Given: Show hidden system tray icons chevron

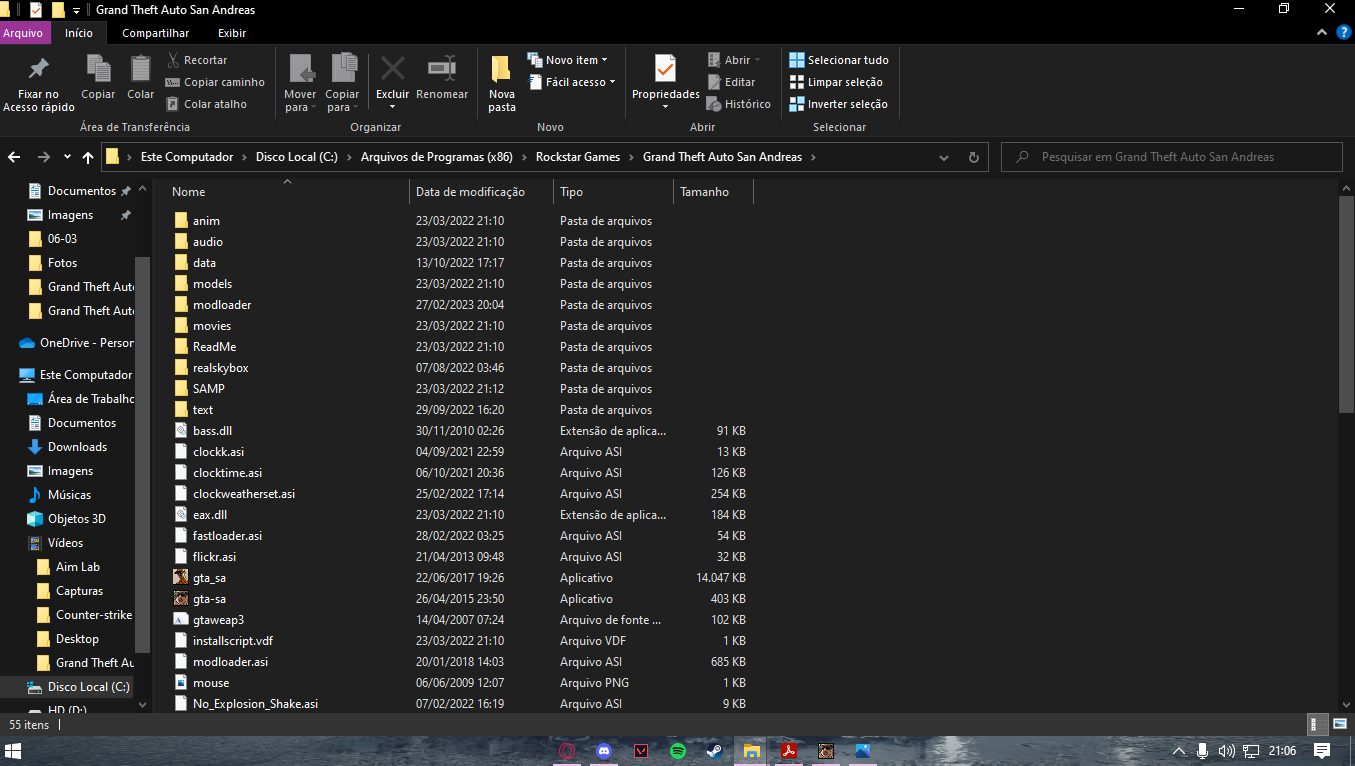Looking at the screenshot, I should [1178, 751].
